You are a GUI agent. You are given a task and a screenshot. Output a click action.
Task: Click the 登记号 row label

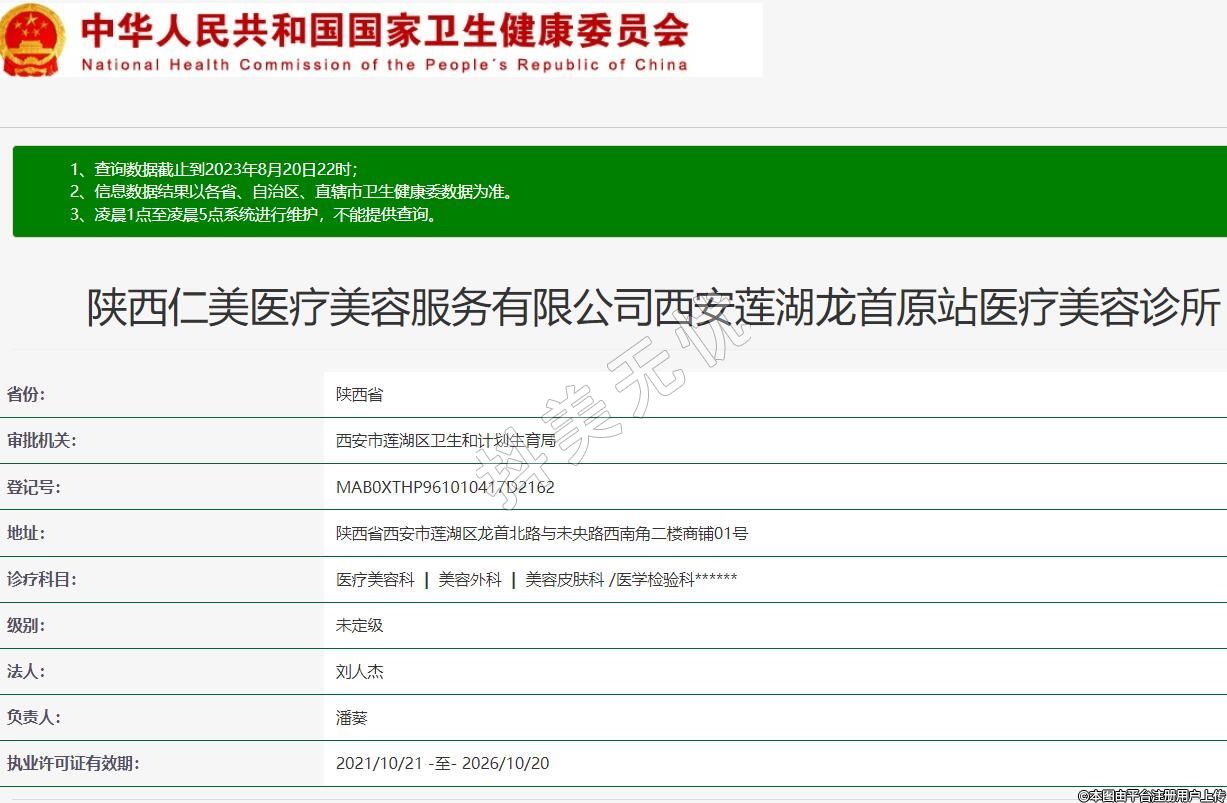coord(33,487)
